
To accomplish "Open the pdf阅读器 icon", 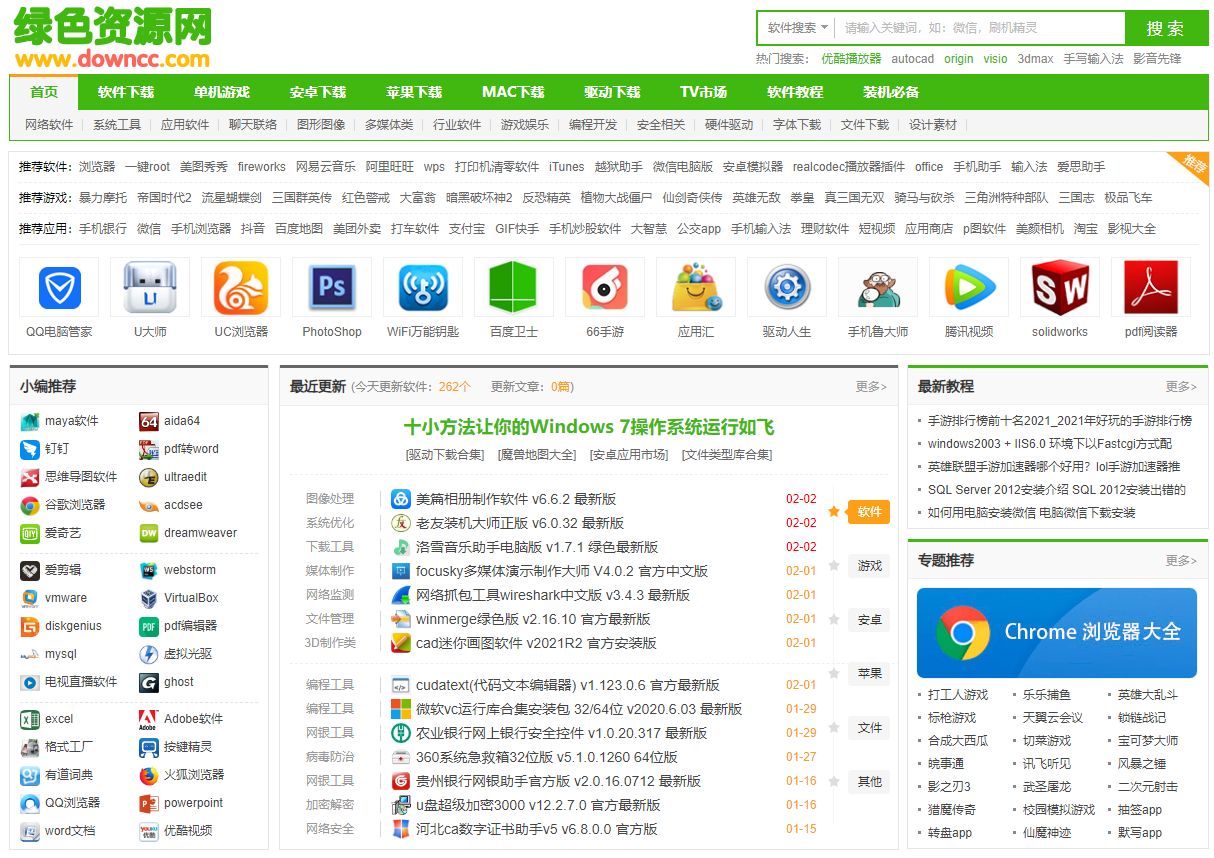I will (x=1150, y=287).
